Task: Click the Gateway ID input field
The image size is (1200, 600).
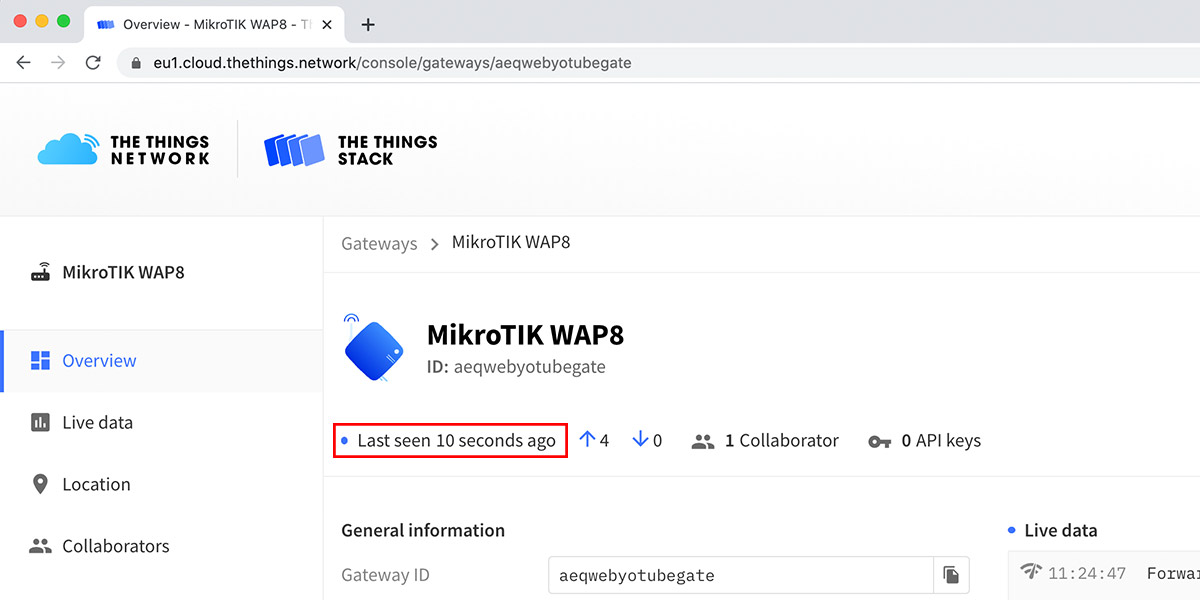Action: coord(741,575)
